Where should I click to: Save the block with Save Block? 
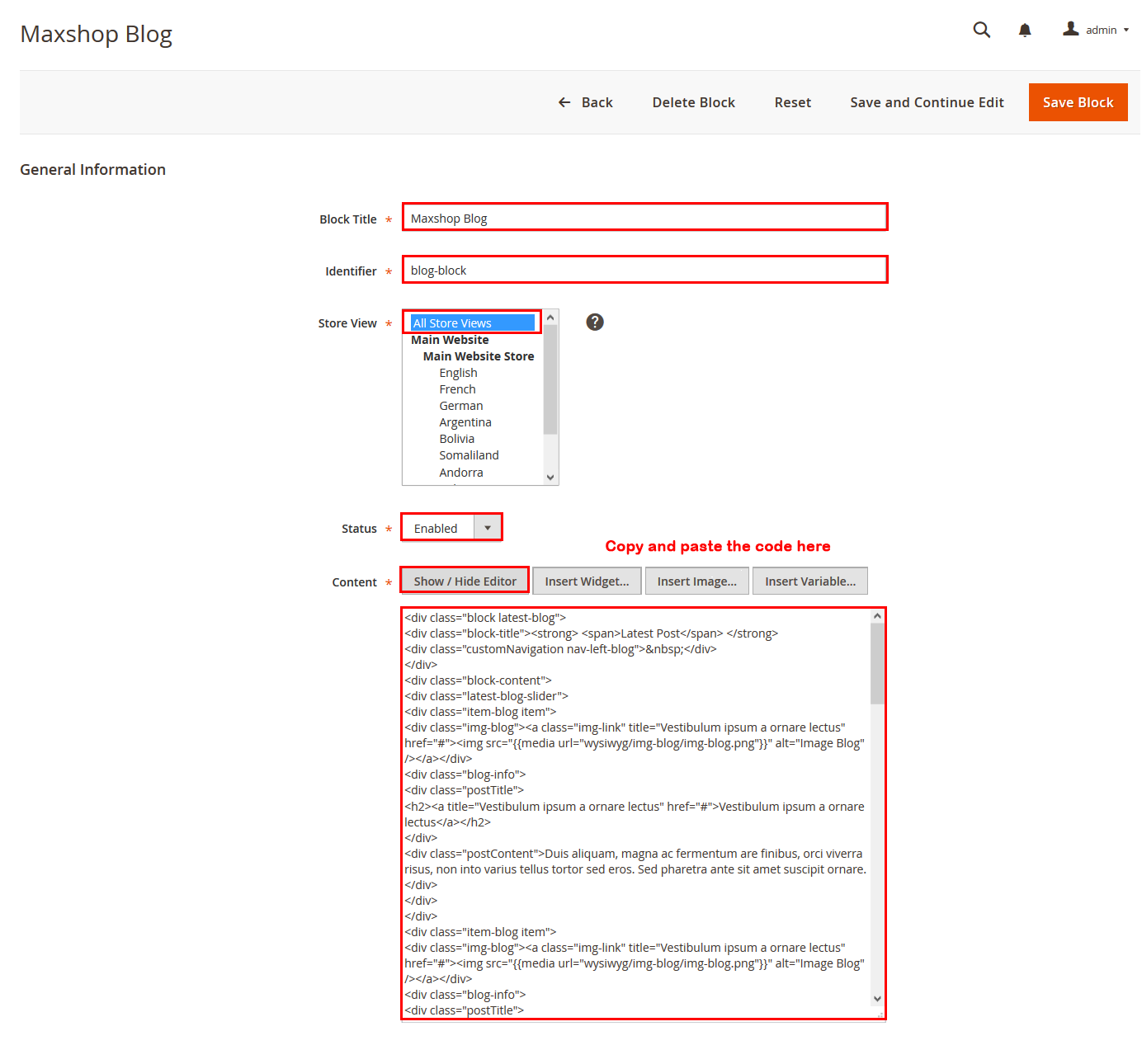(1078, 102)
